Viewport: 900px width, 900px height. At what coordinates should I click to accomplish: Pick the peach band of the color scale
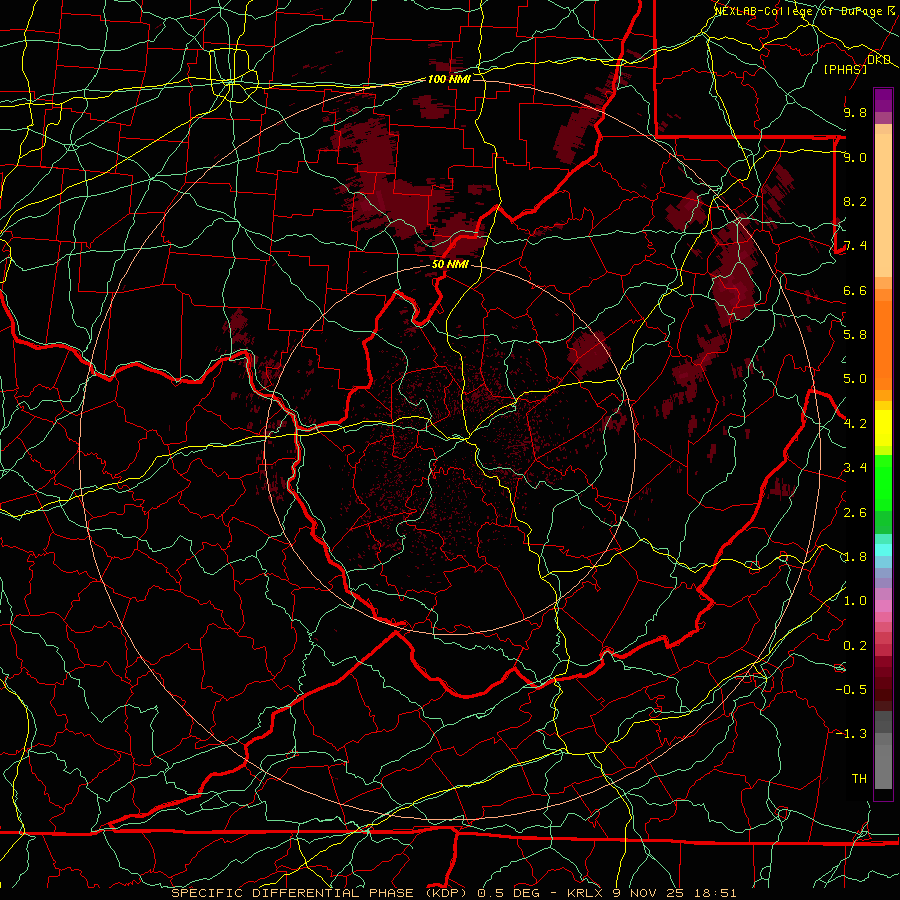tap(883, 205)
